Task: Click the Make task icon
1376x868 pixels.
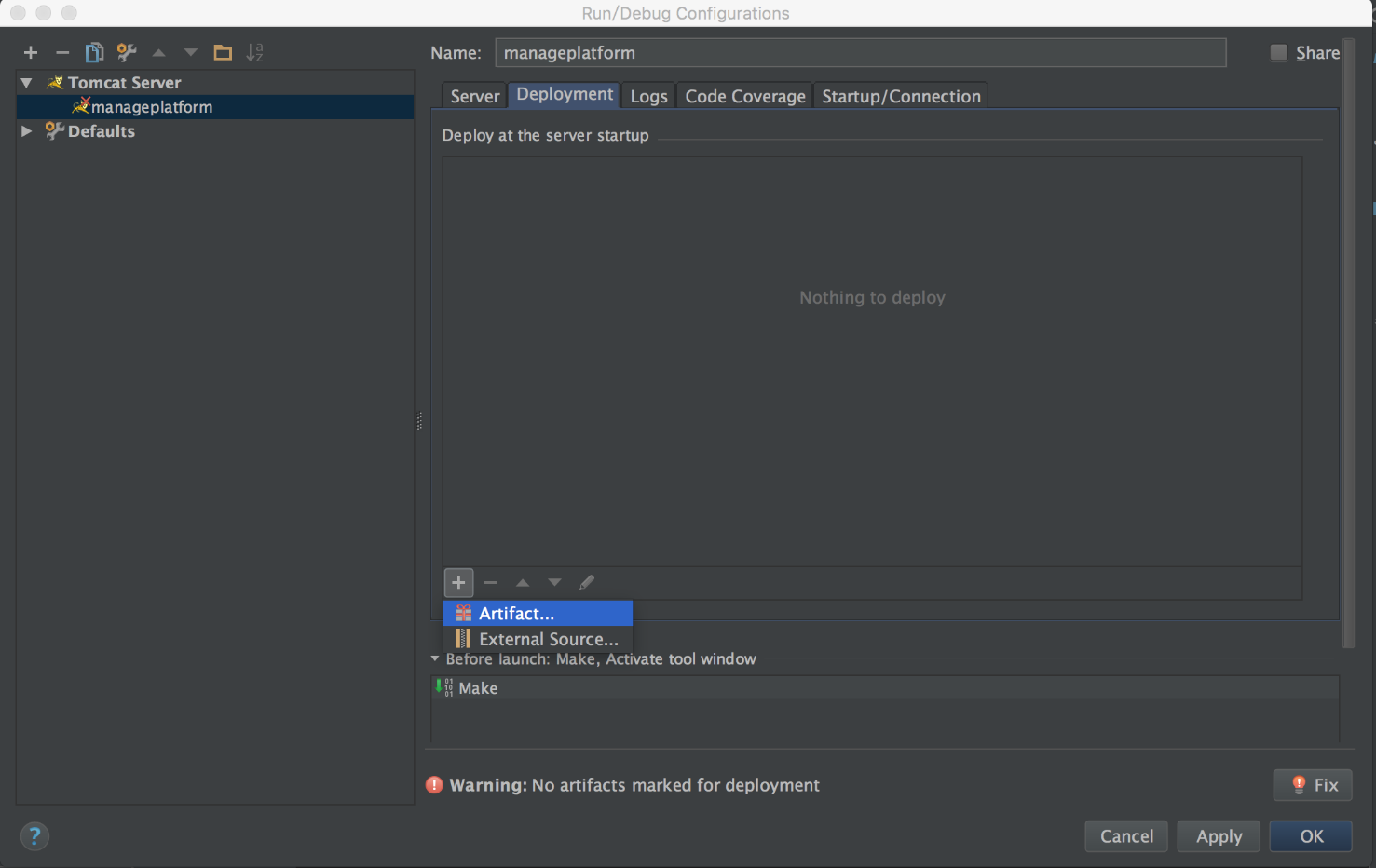Action: 444,687
